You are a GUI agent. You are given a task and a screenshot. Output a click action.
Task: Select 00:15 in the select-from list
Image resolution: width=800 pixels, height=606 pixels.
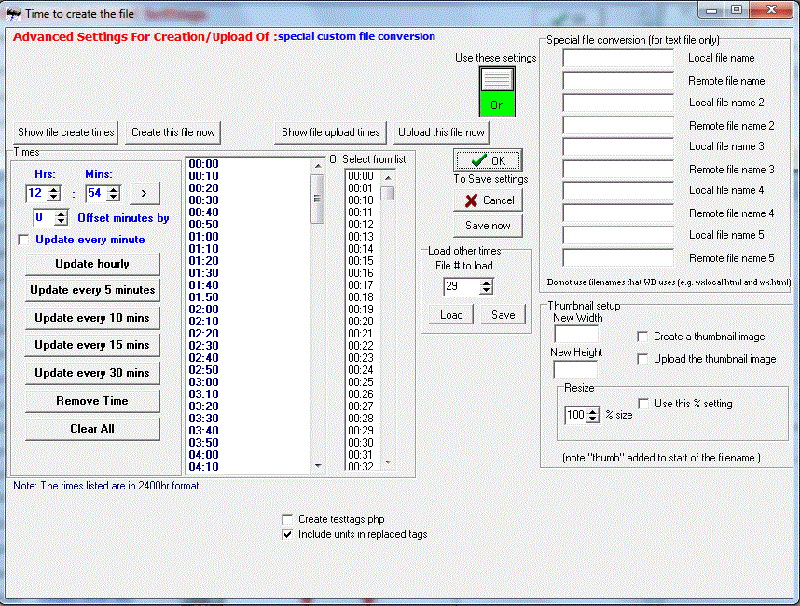coord(361,261)
